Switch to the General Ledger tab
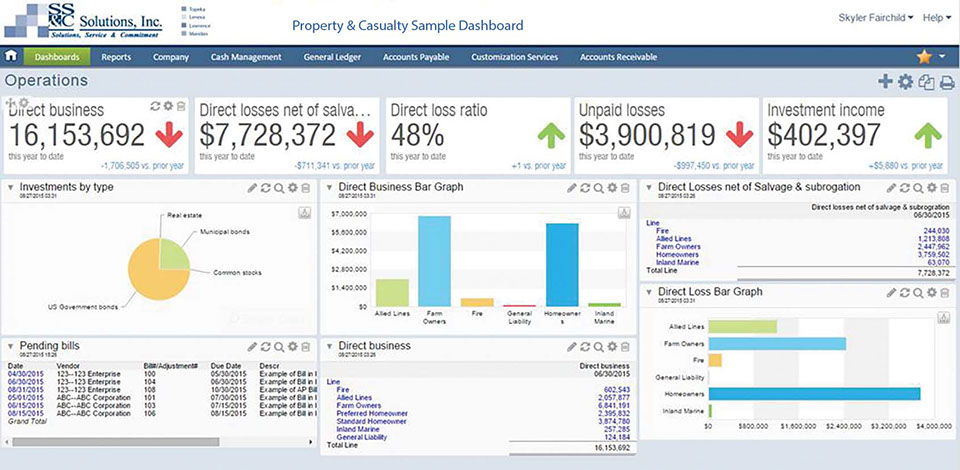This screenshot has height=470, width=960. pos(334,57)
